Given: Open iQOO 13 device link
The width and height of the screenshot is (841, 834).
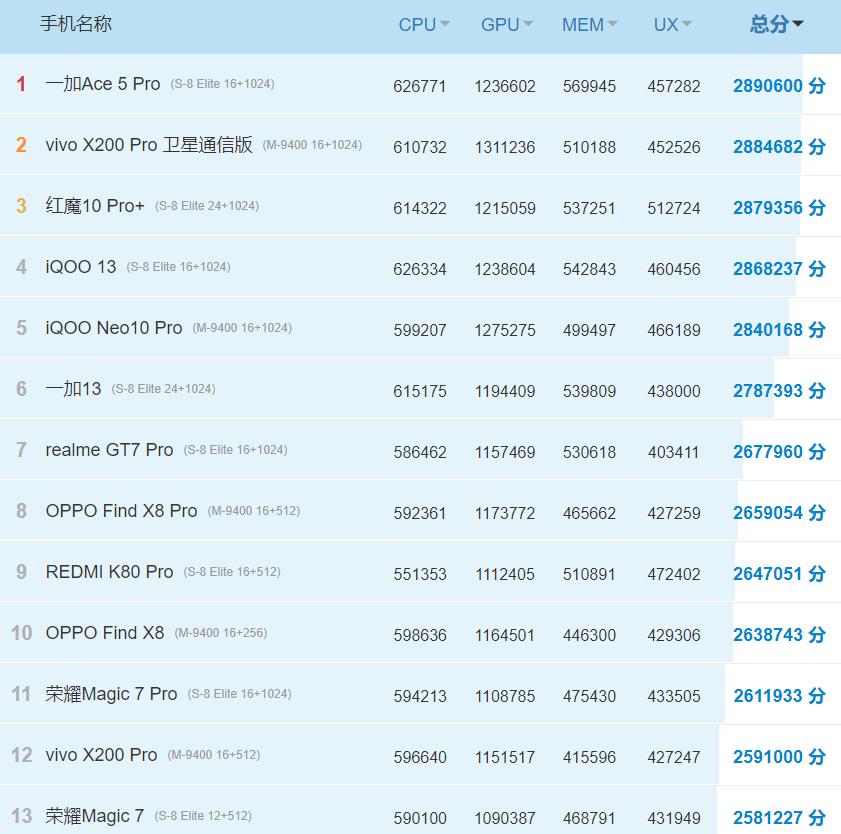Looking at the screenshot, I should click(x=81, y=267).
